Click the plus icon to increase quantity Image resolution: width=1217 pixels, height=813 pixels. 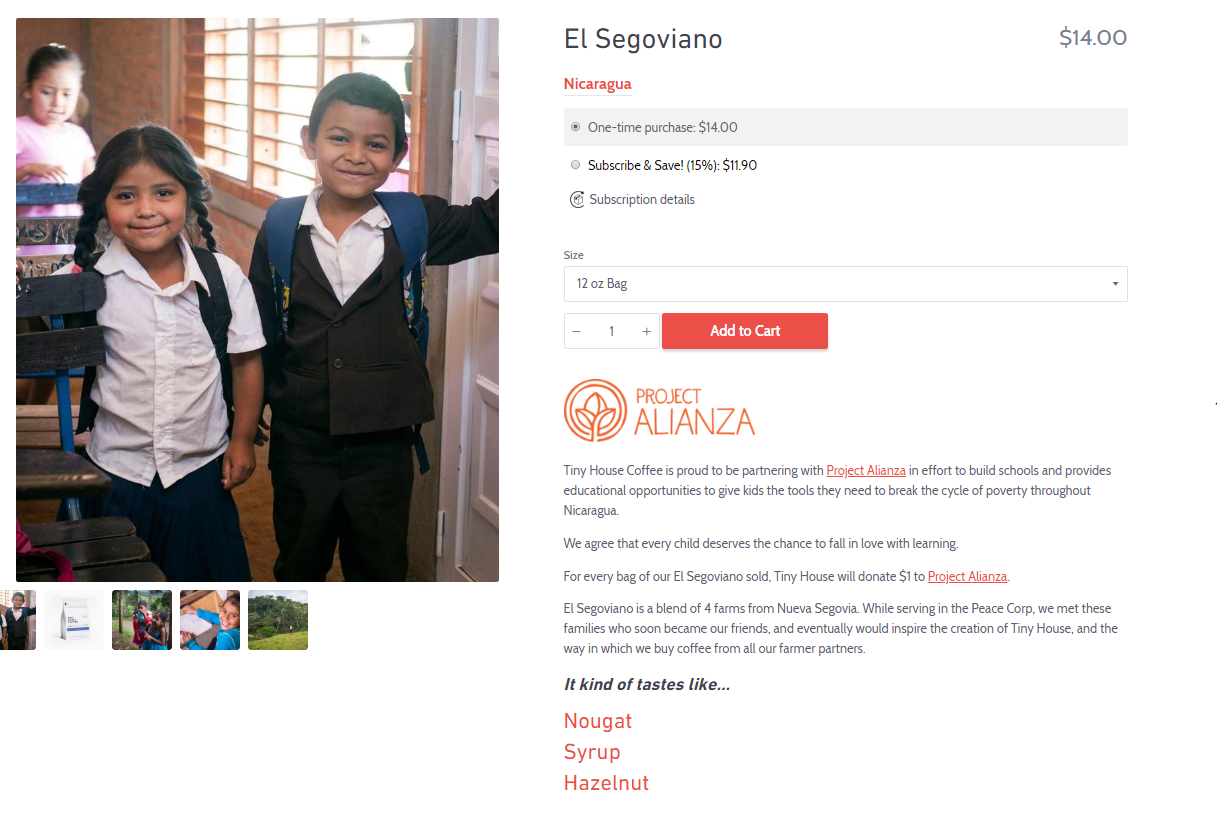pos(647,331)
